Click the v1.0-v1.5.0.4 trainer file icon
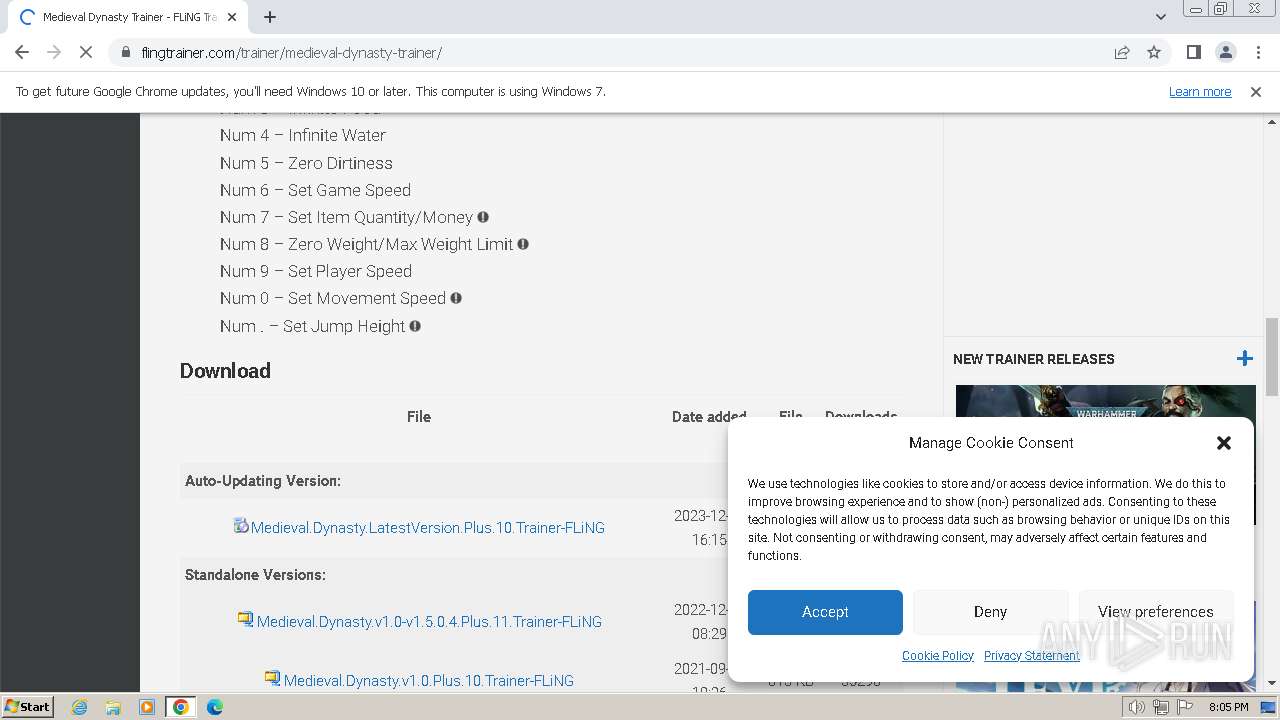 click(x=245, y=619)
